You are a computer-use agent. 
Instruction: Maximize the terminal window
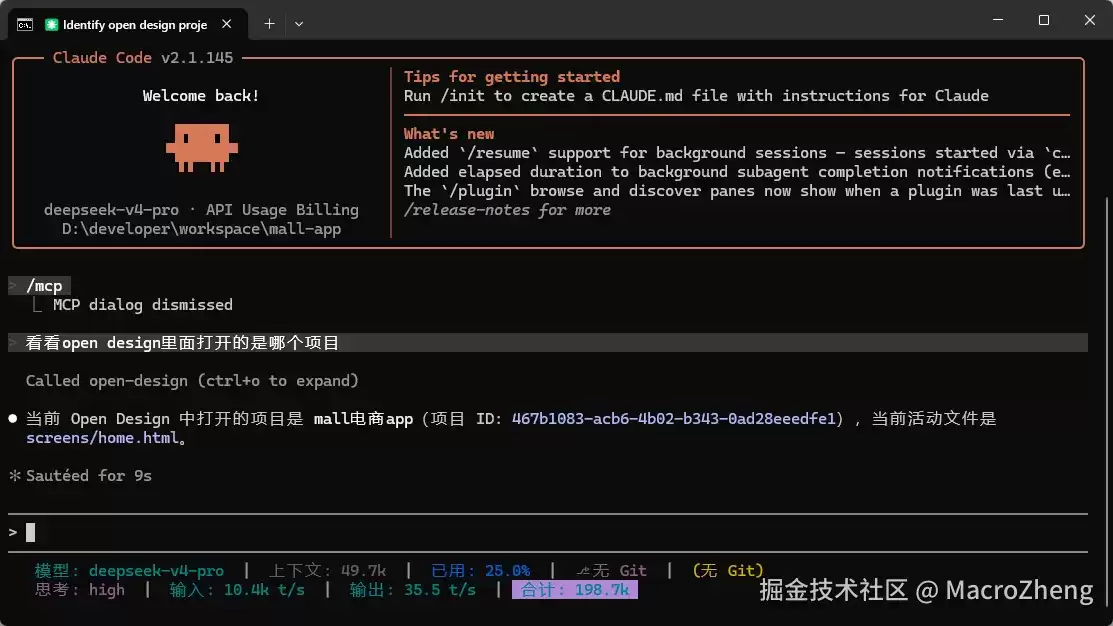click(1043, 20)
